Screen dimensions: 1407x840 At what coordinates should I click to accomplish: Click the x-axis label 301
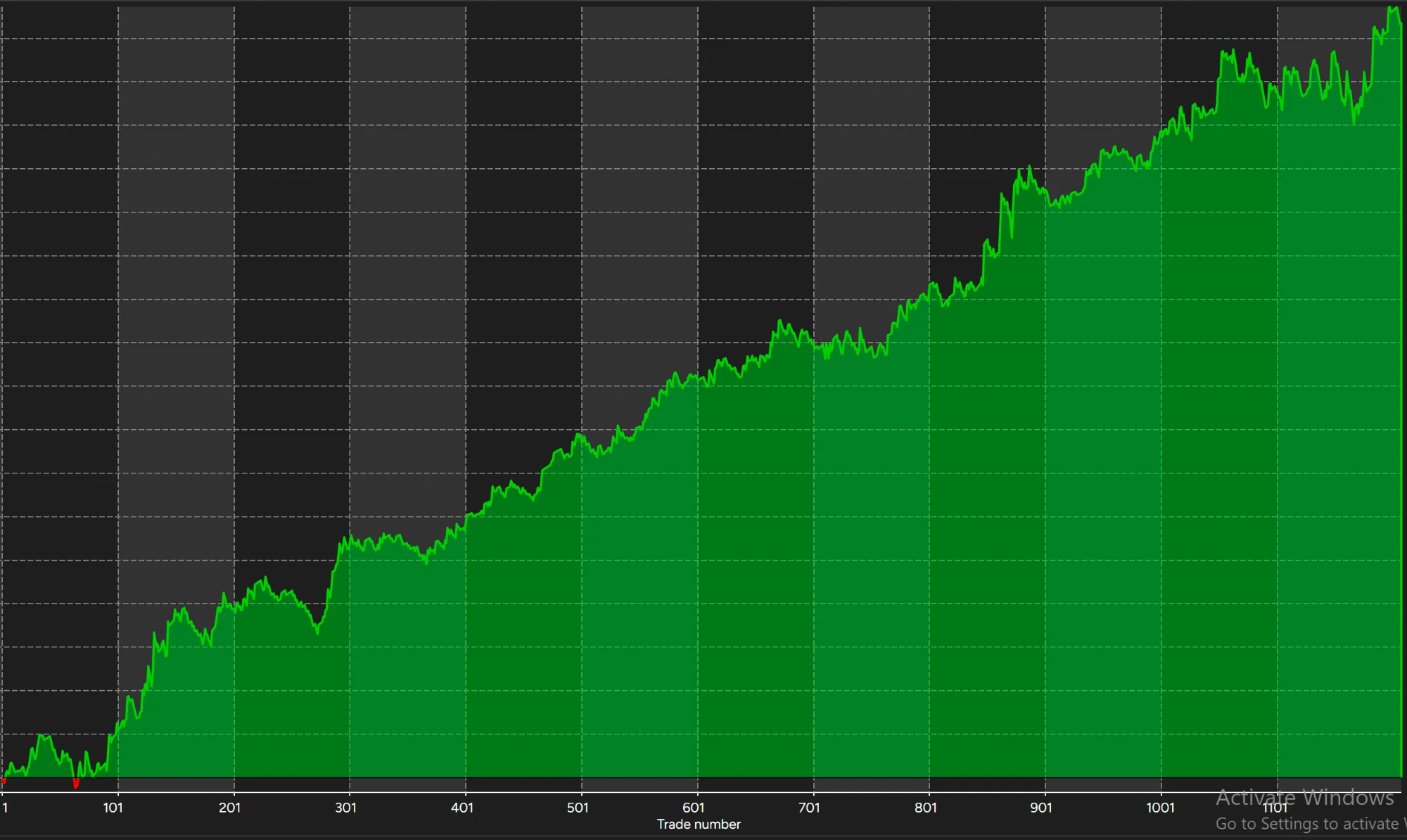[345, 808]
